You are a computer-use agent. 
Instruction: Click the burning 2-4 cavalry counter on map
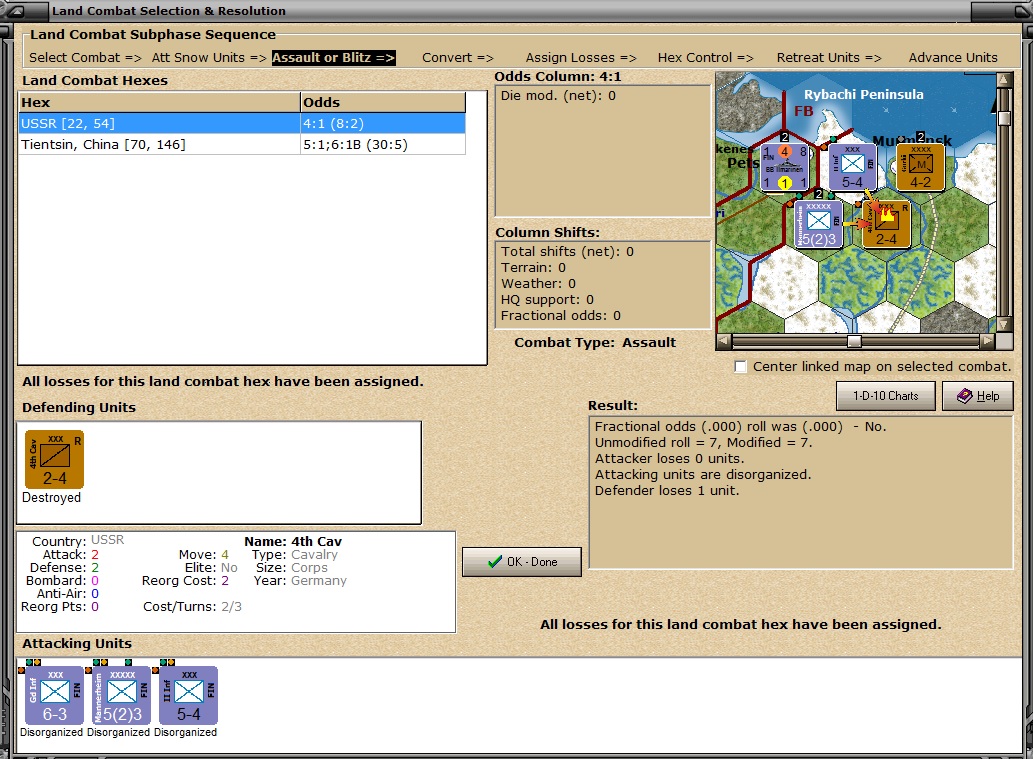886,225
